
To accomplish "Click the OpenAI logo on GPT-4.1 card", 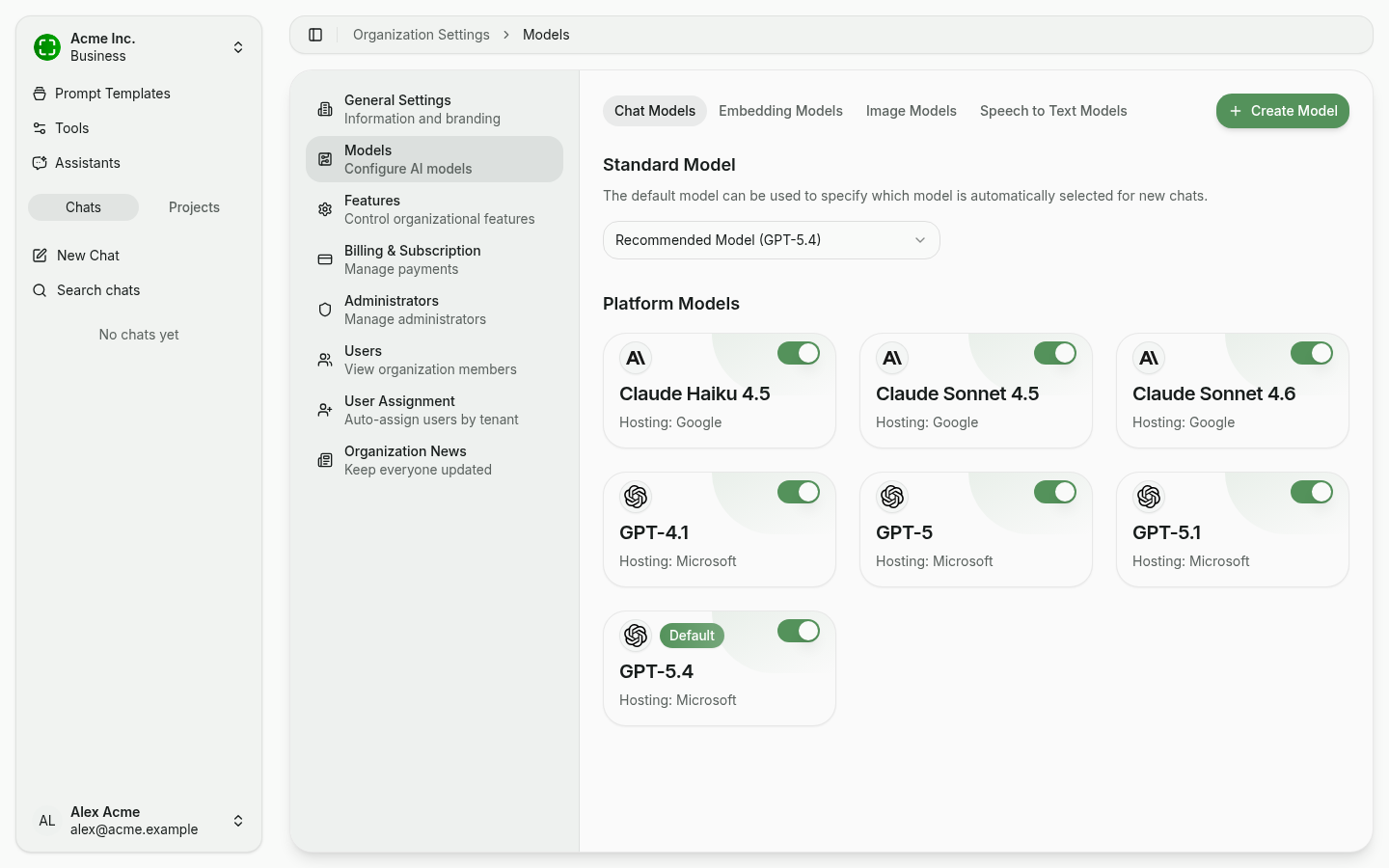I will click(636, 497).
